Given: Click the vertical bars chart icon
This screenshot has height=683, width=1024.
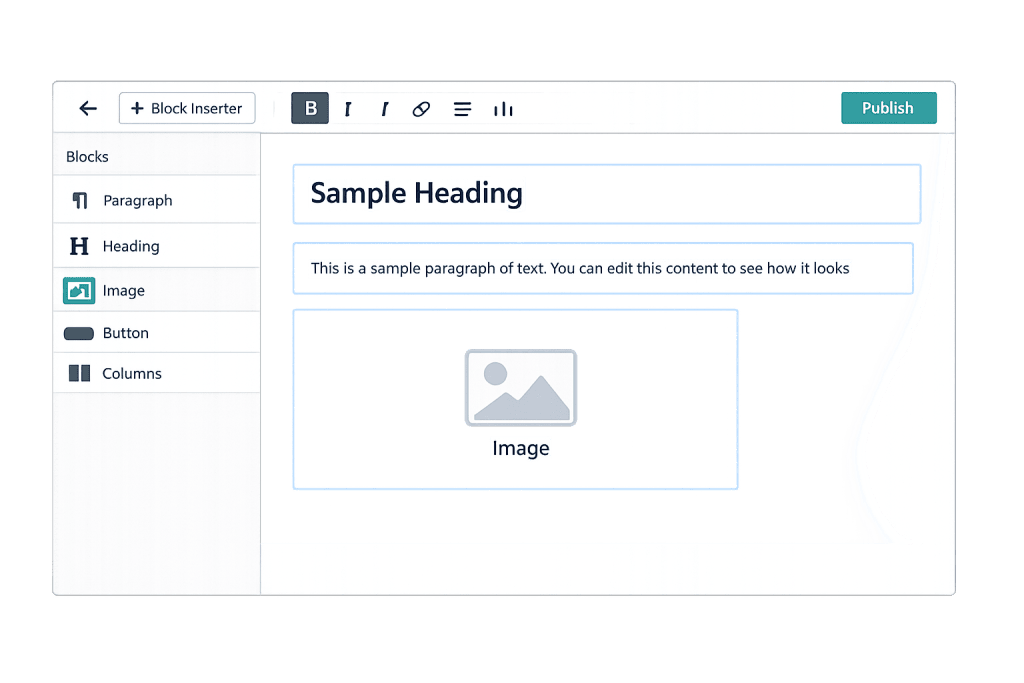Looking at the screenshot, I should 503,109.
